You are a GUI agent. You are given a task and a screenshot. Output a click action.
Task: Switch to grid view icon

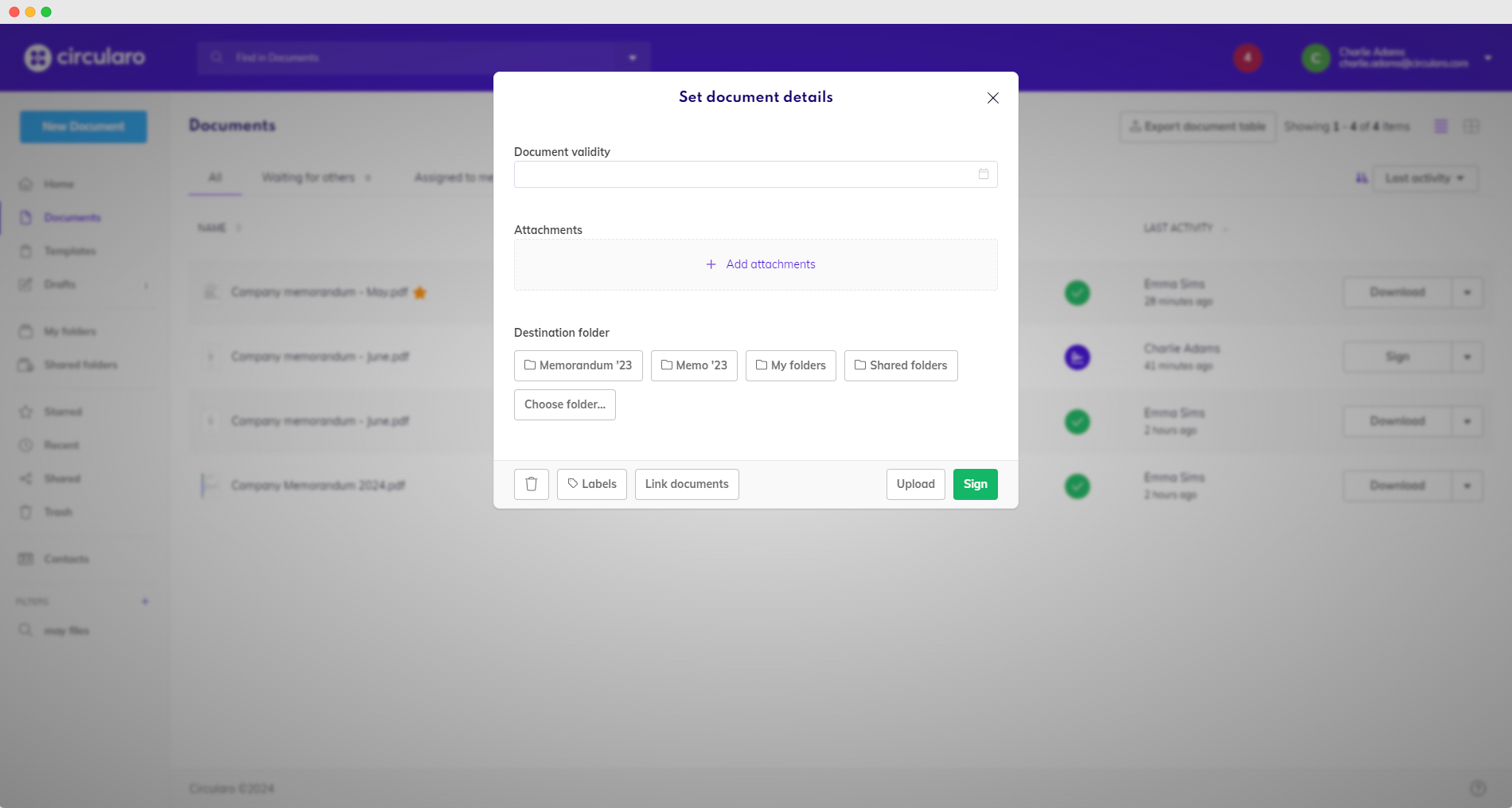point(1471,127)
